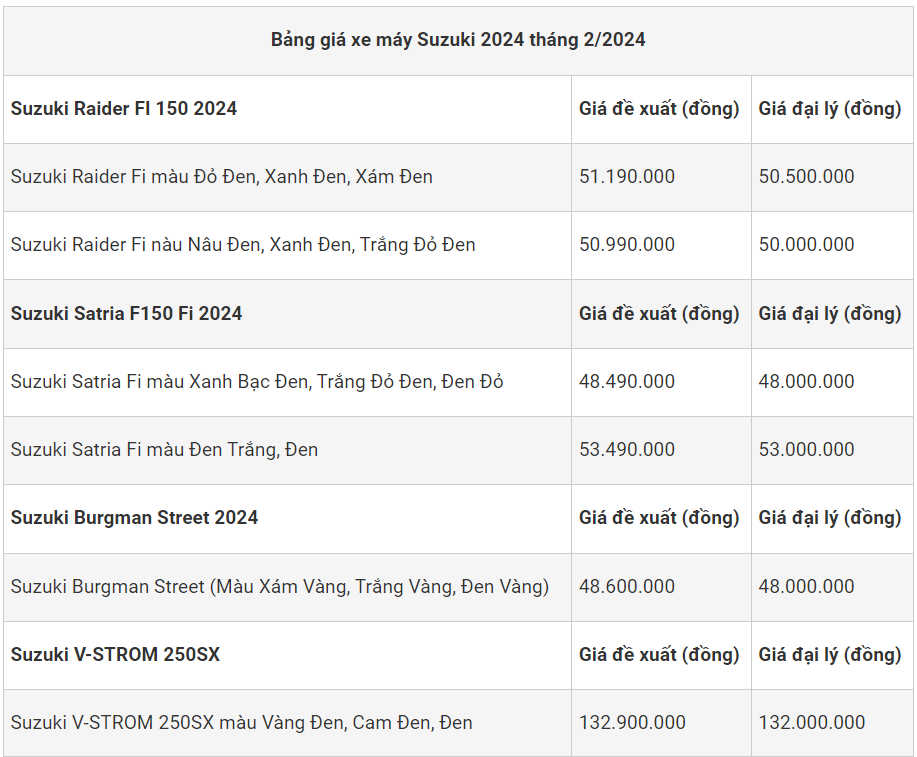
Task: Select the Burgman Street color variants row name
Action: (x=280, y=587)
